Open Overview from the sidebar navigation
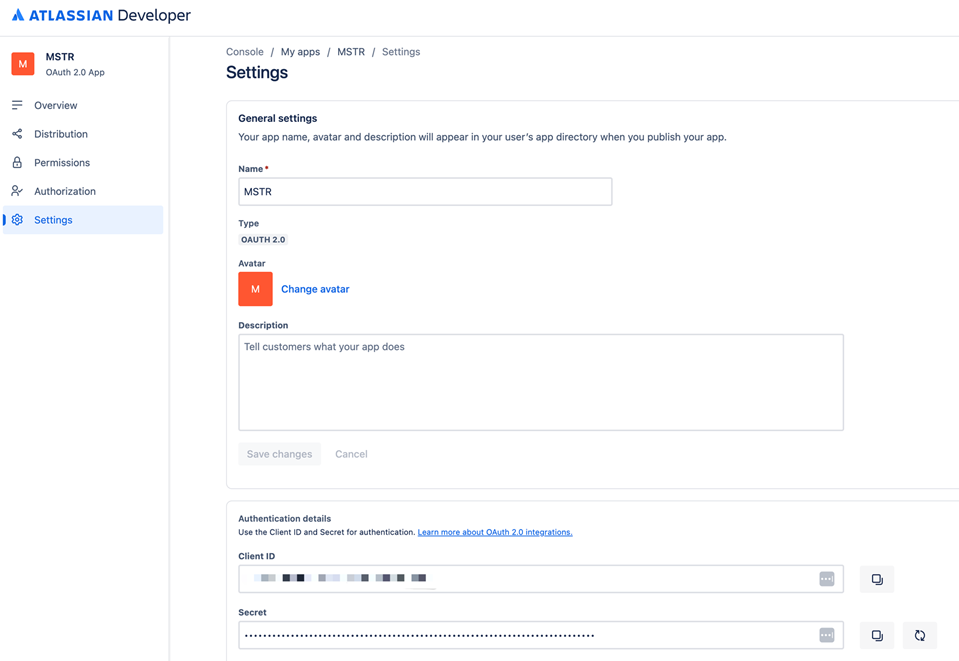This screenshot has width=959, height=661. coord(55,105)
